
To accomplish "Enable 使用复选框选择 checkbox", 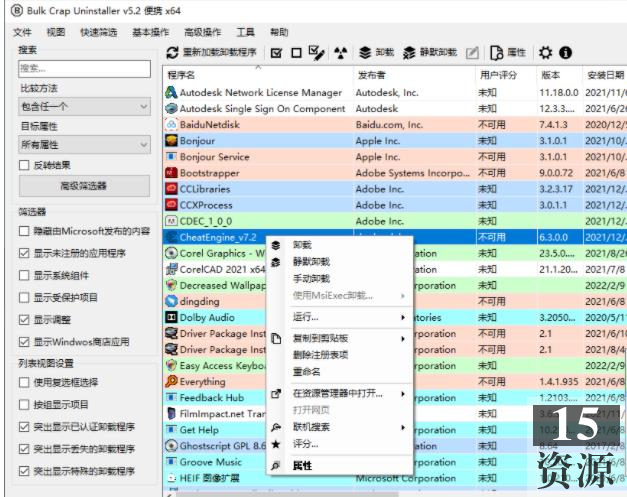I will [24, 382].
